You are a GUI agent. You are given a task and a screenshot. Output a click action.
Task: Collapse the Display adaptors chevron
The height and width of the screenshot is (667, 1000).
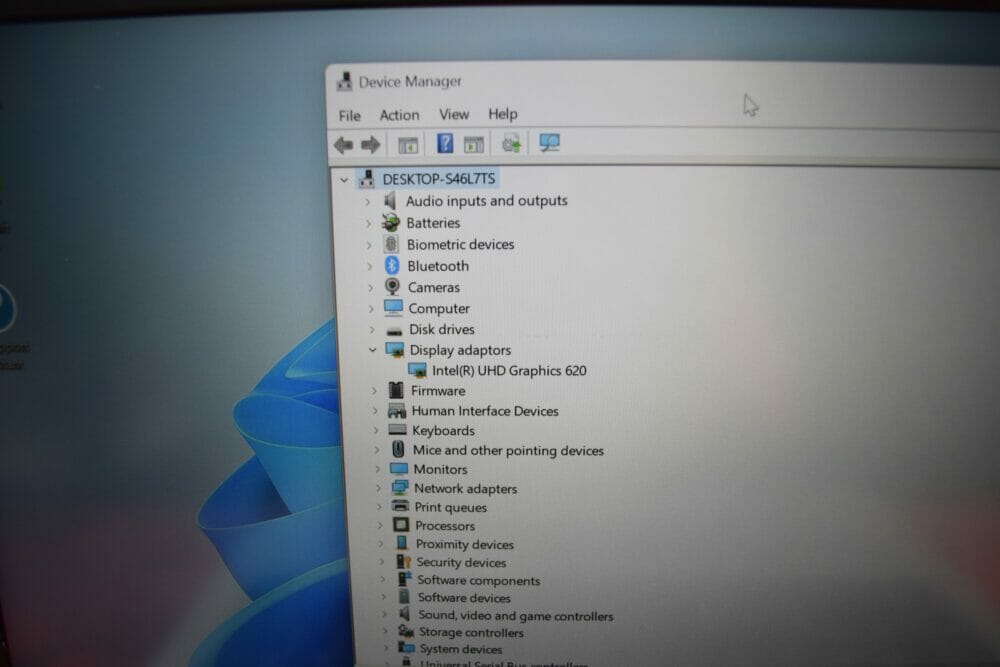372,350
